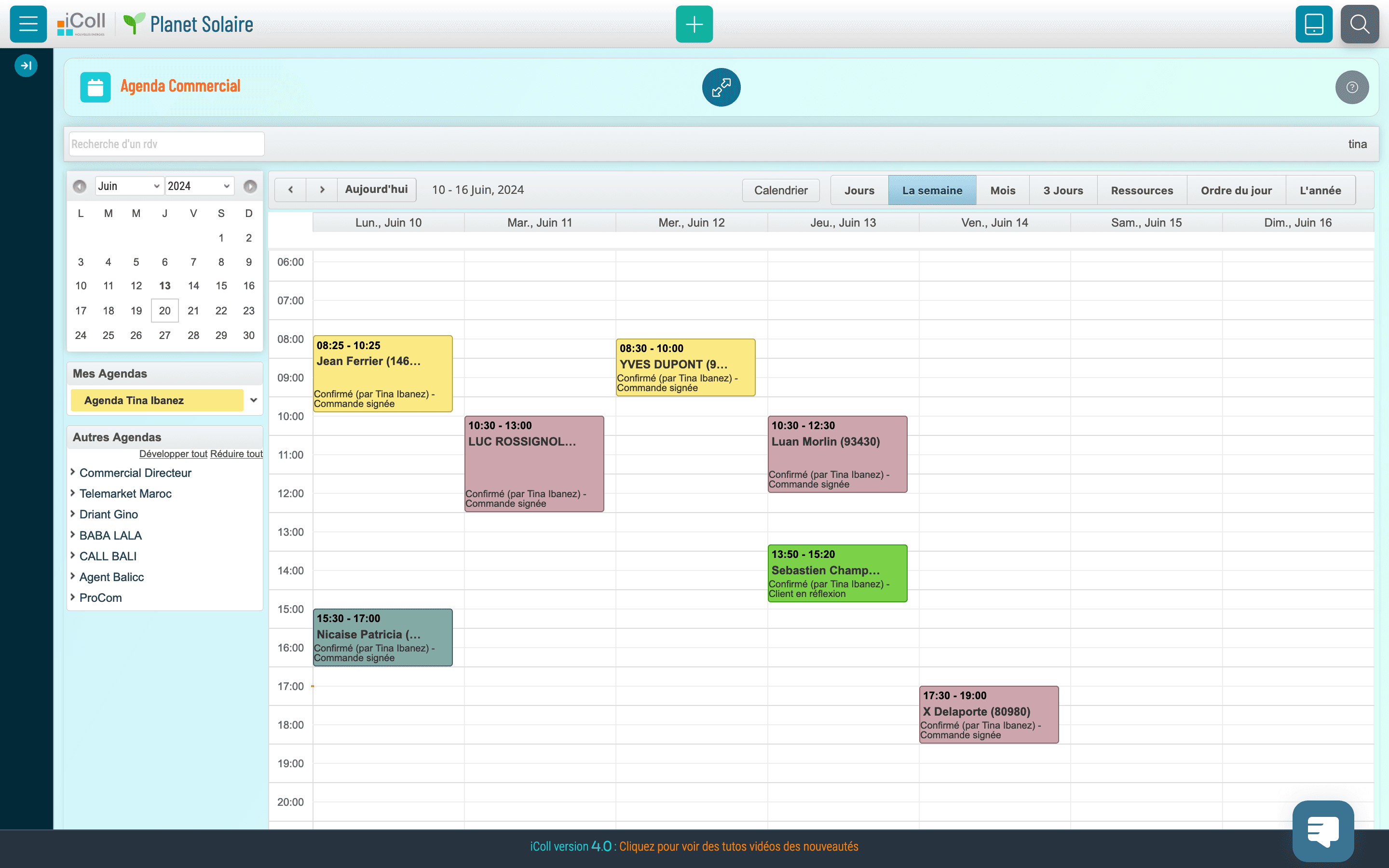Click the iColl logo
Screen dimensions: 1389x868
pos(82,24)
